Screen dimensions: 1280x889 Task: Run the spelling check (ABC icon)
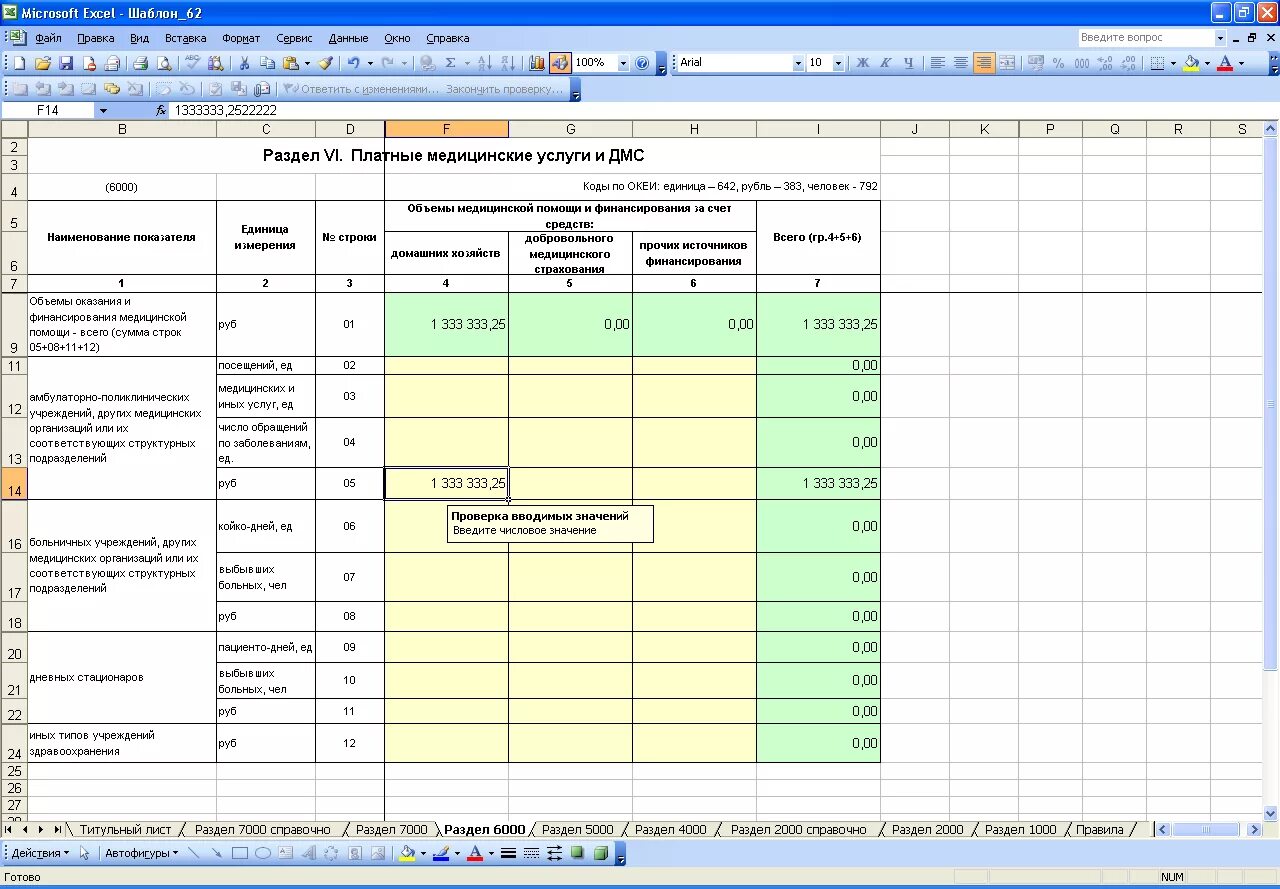[192, 63]
